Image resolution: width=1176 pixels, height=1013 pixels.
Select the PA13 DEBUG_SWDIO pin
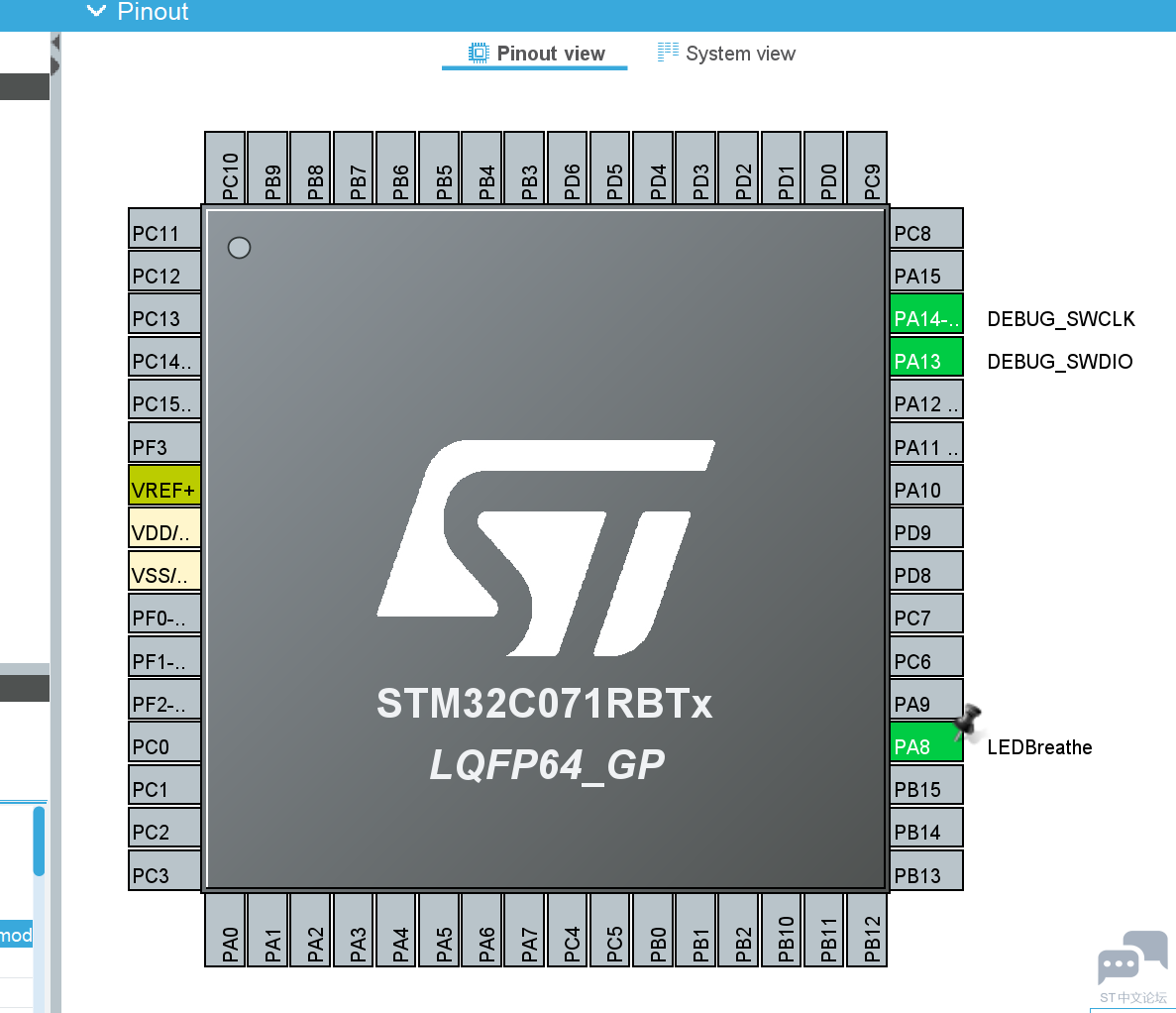coord(925,360)
